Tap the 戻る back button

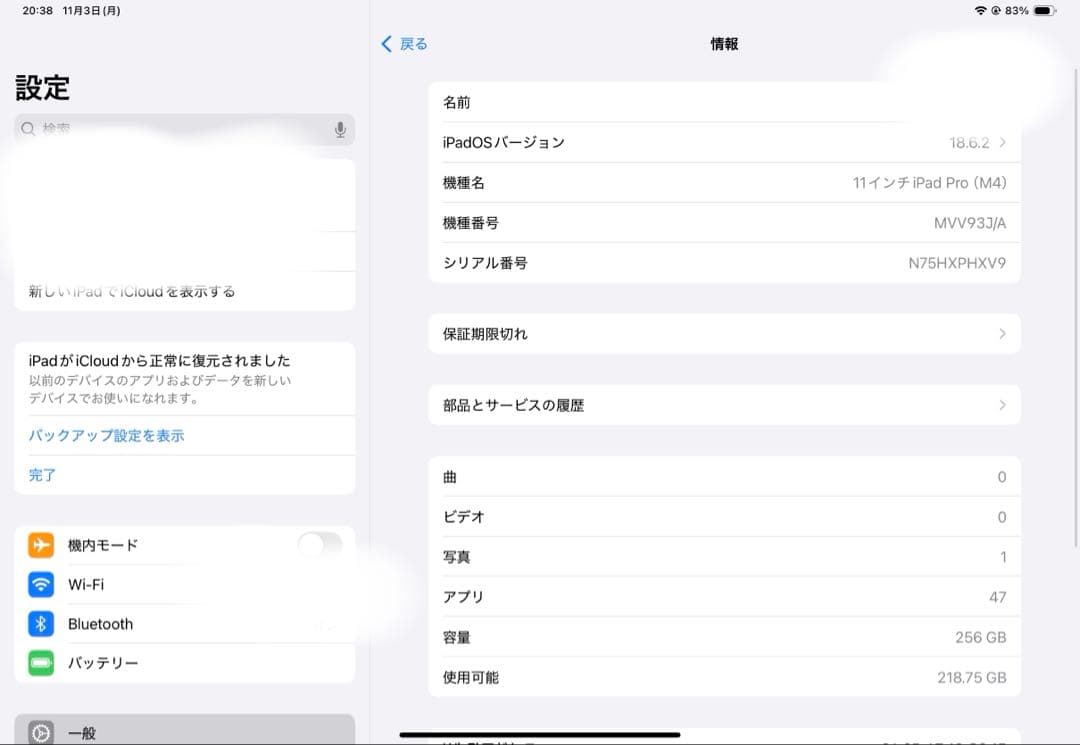[x=404, y=44]
